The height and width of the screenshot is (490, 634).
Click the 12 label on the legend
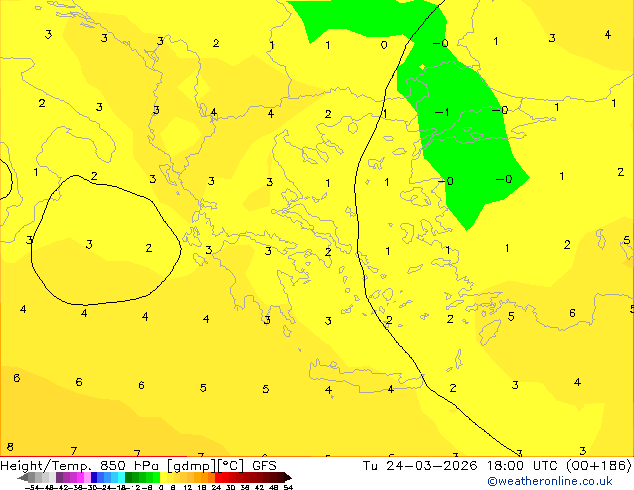(x=188, y=487)
